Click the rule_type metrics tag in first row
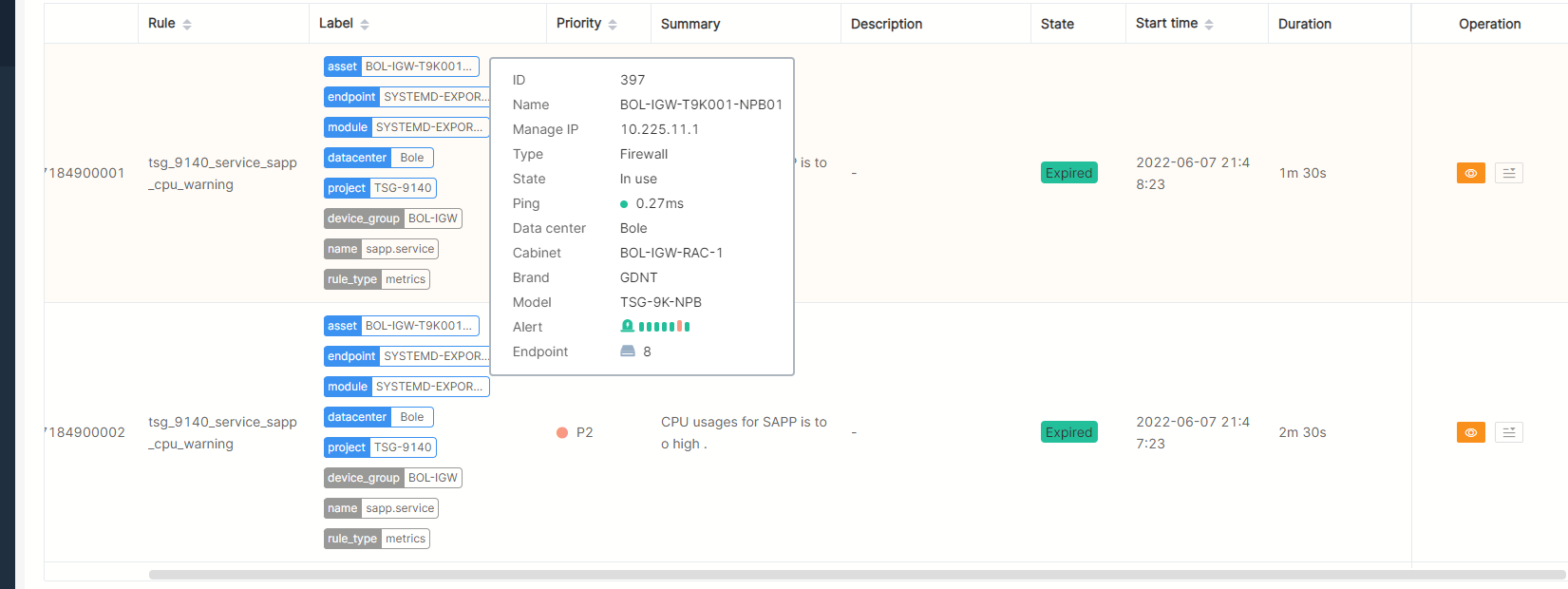The height and width of the screenshot is (589, 1568). [x=376, y=279]
